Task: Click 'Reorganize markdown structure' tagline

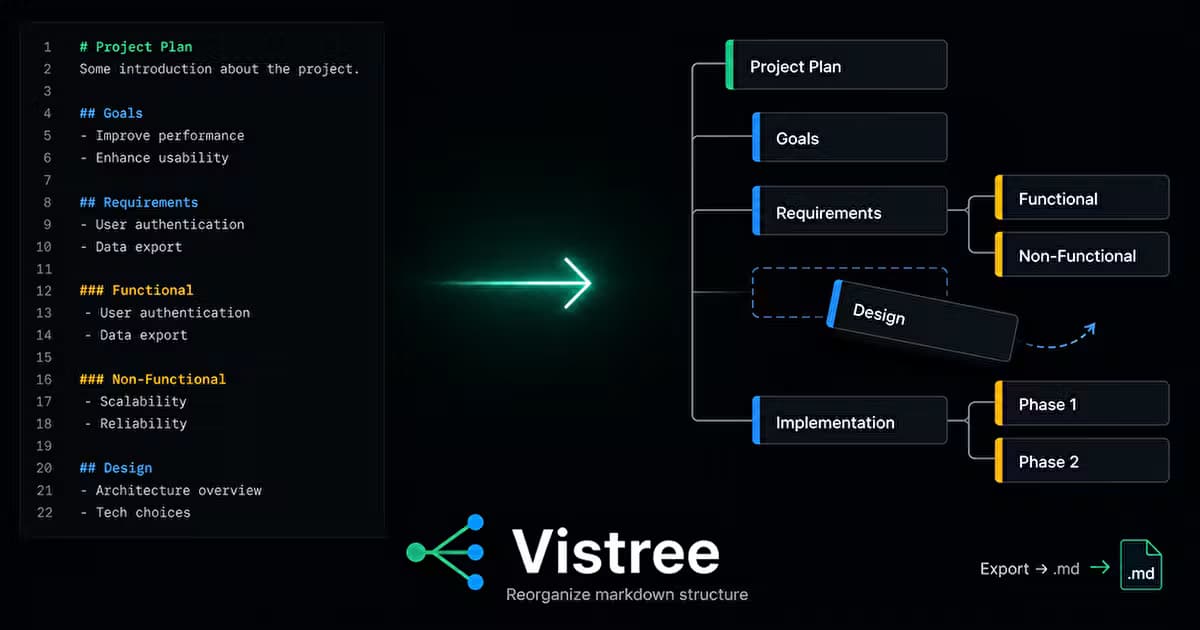Action: (627, 595)
